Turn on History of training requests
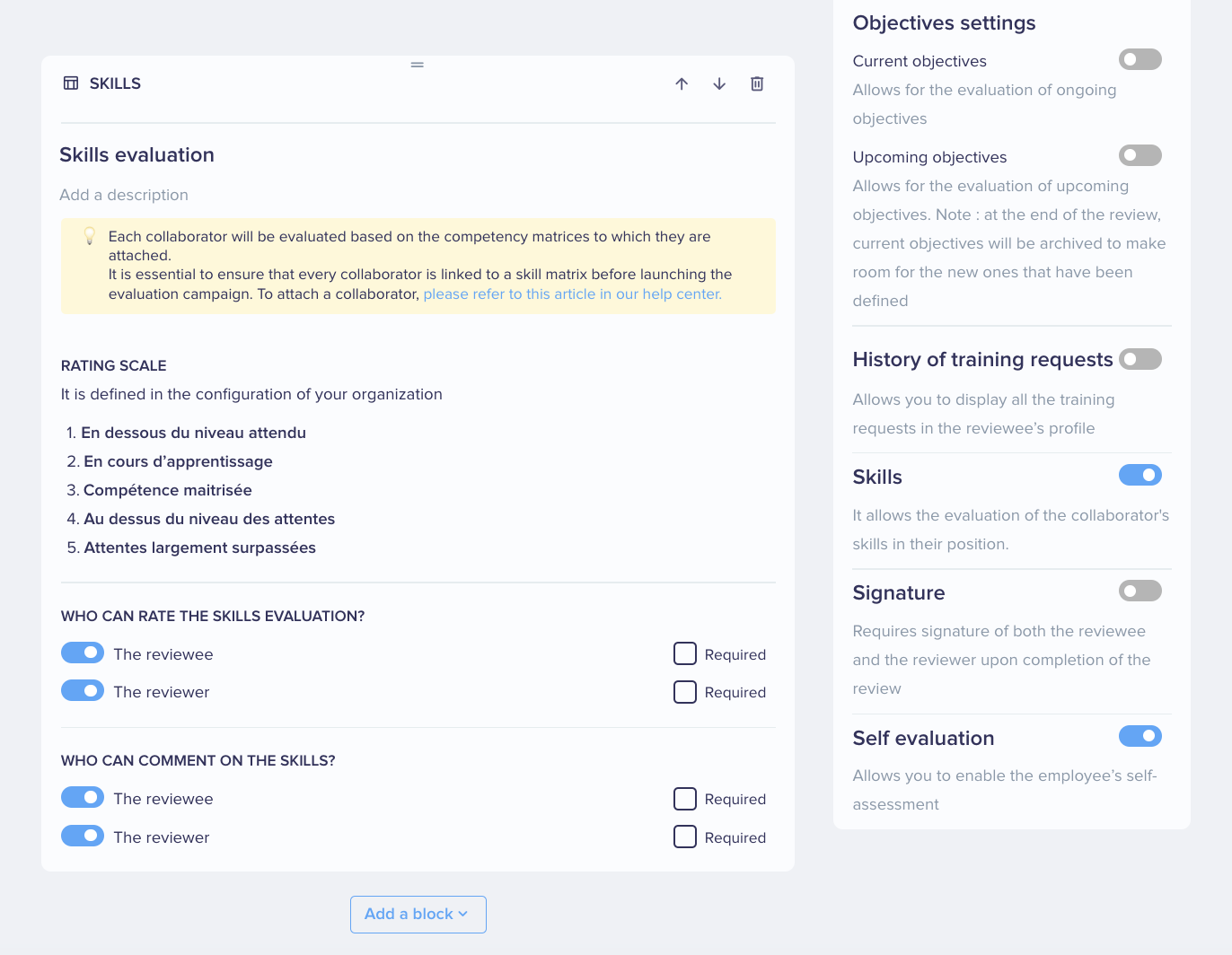 coord(1140,359)
